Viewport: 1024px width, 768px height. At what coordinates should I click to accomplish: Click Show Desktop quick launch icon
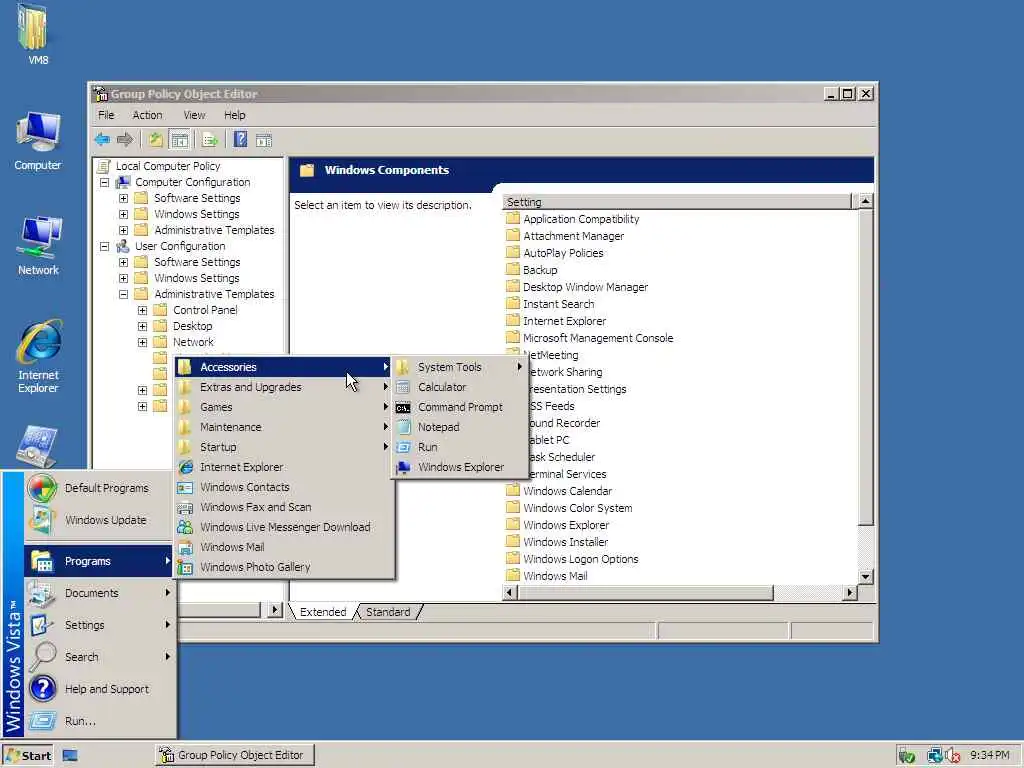pos(70,756)
